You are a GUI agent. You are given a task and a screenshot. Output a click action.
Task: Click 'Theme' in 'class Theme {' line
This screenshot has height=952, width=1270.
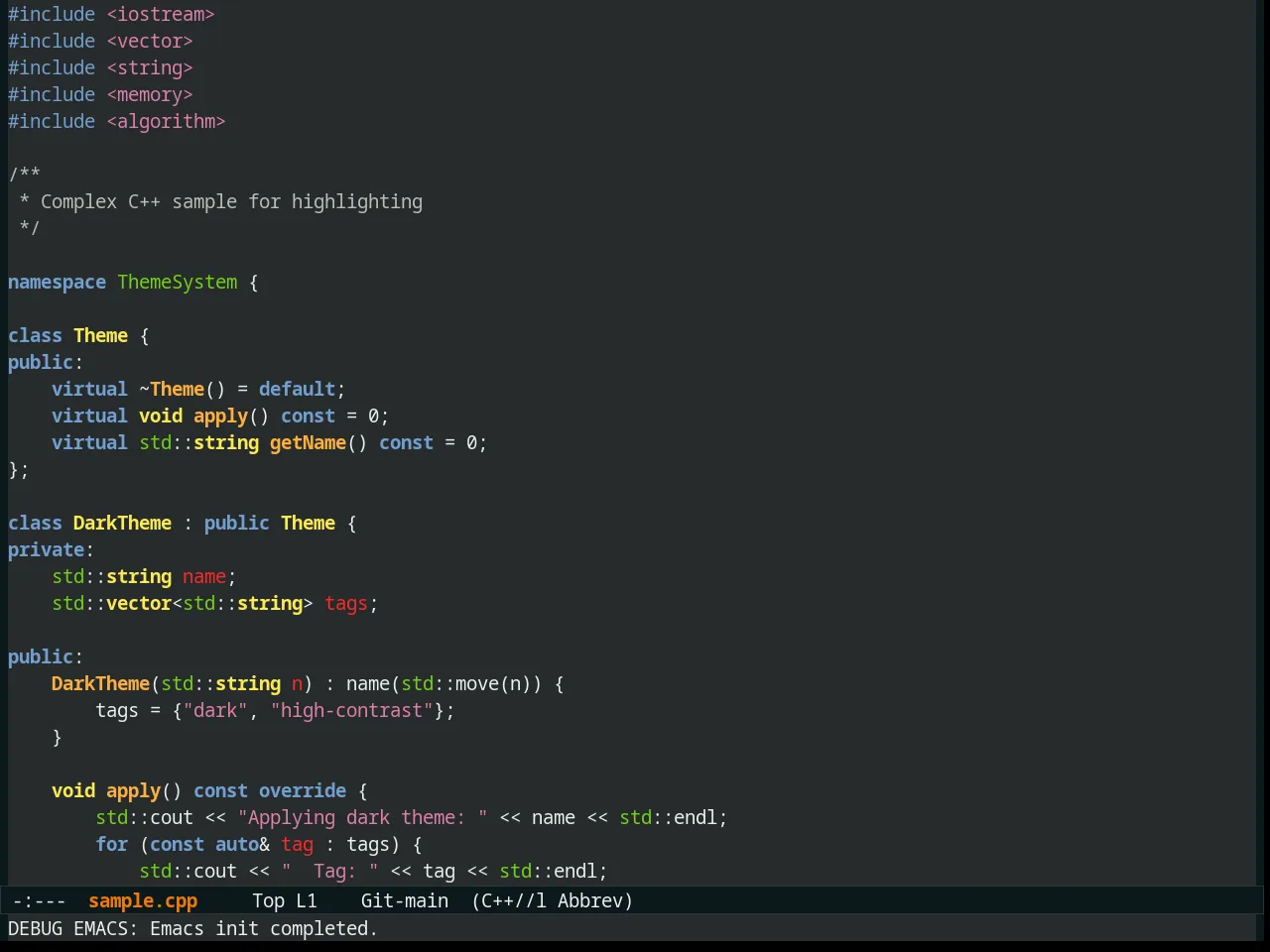[x=100, y=335]
